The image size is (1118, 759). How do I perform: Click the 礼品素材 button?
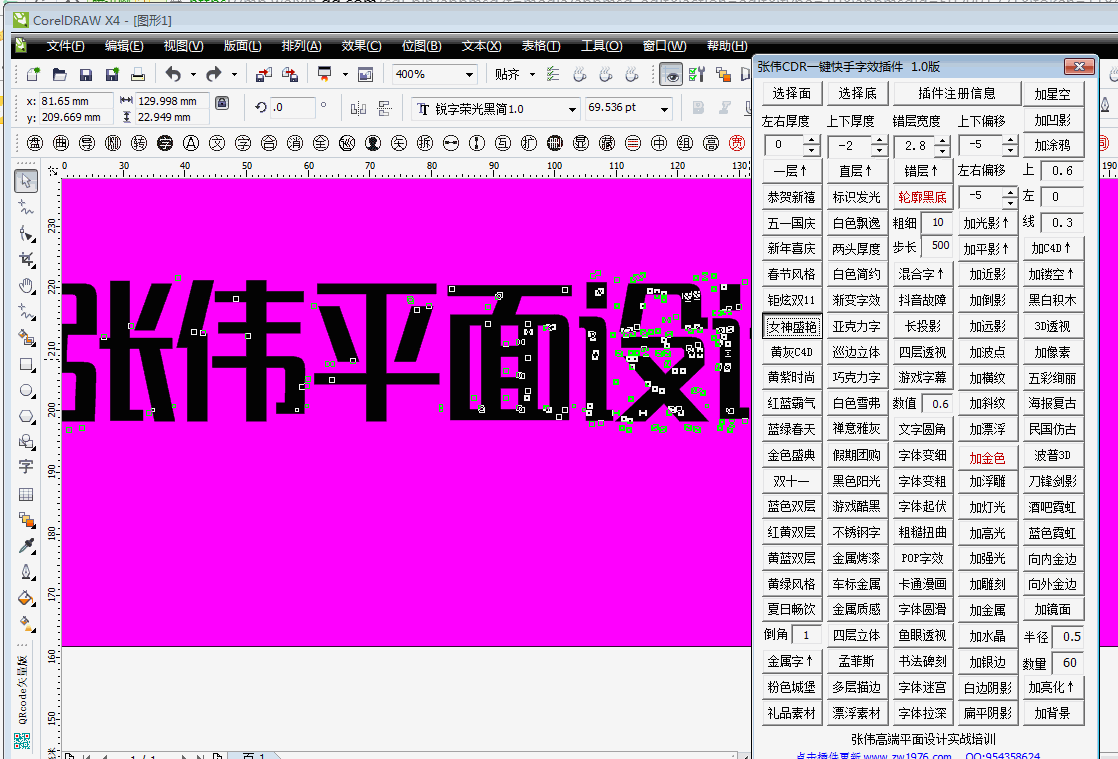[791, 713]
